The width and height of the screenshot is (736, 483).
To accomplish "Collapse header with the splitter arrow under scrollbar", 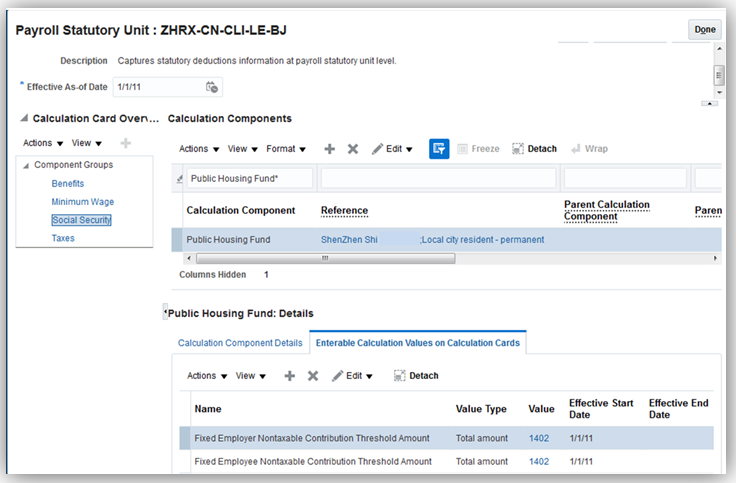I will tap(709, 103).
